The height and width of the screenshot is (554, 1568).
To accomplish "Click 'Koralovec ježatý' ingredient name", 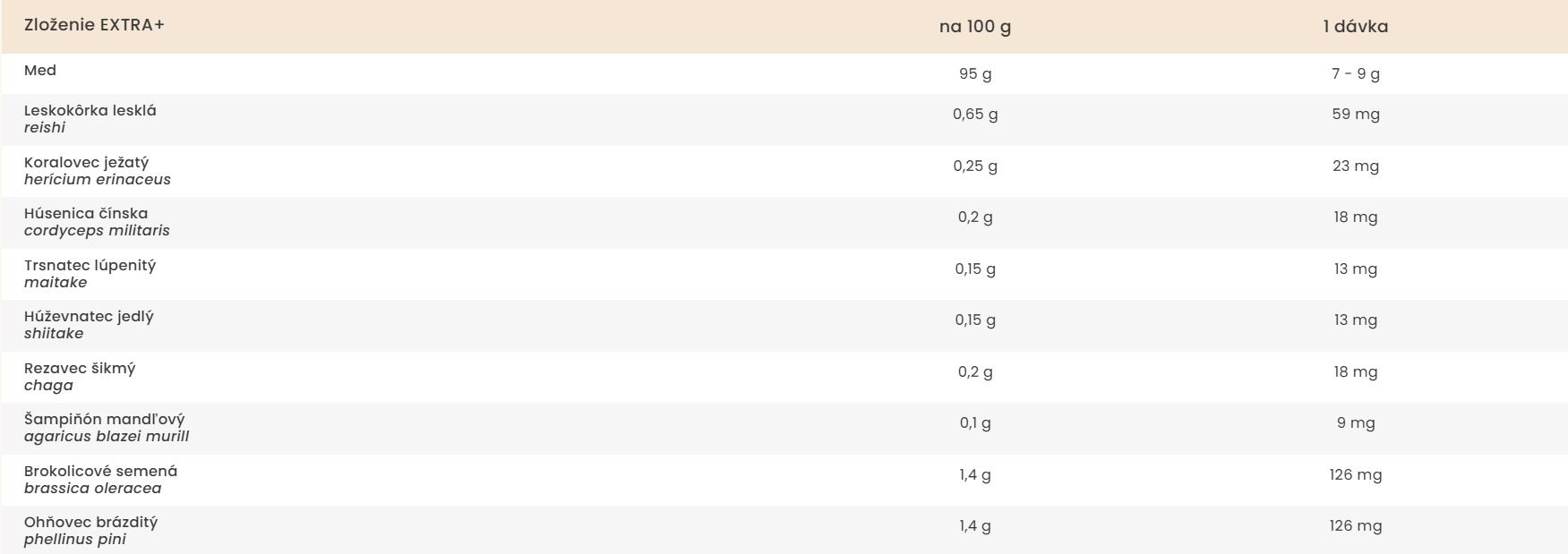I will click(87, 163).
